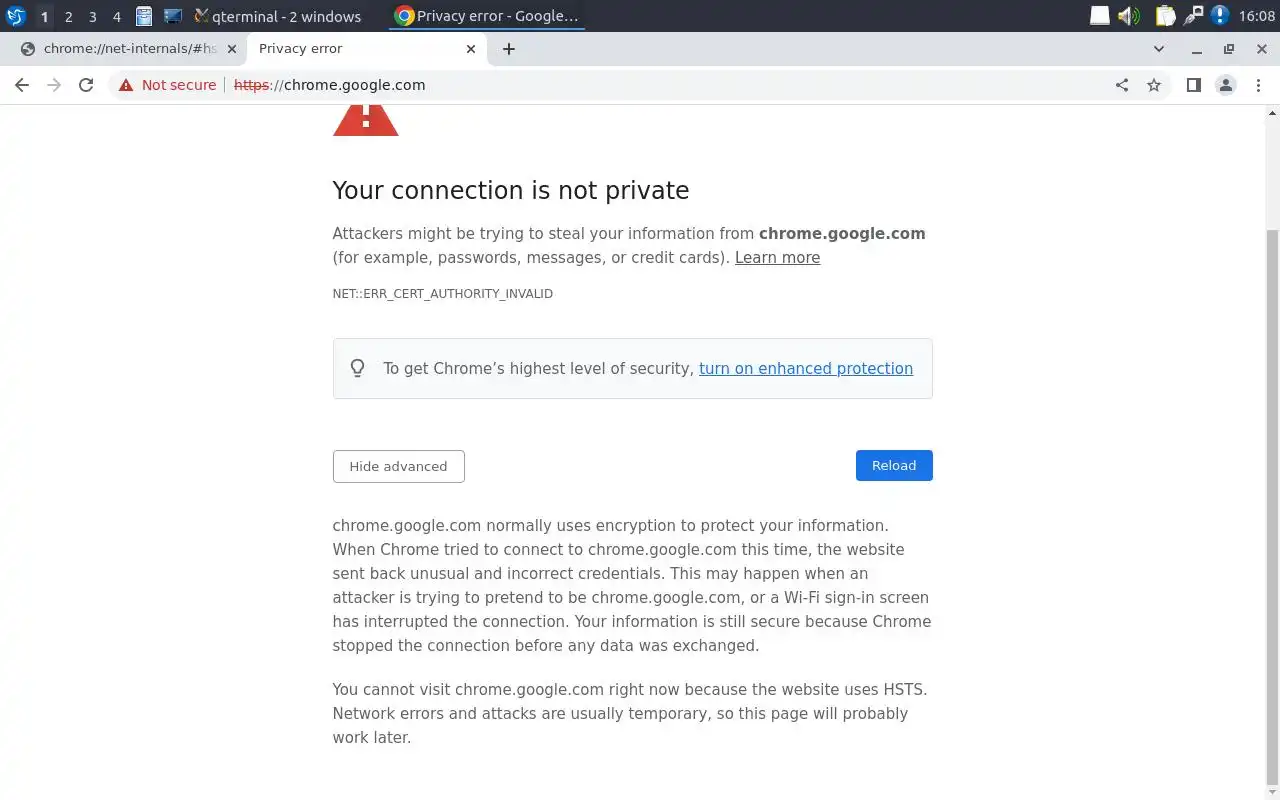Open the Chrome profile menu
This screenshot has height=800, width=1280.
(x=1226, y=85)
